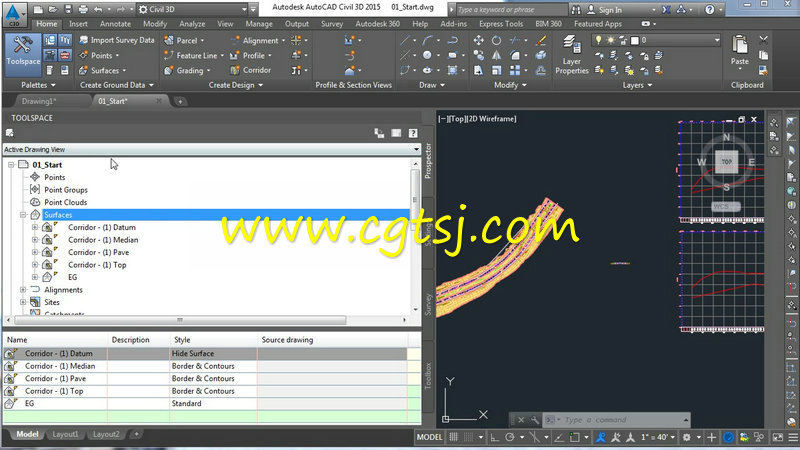This screenshot has width=800, height=450.
Task: Switch to the Annotate ribbon tab
Action: coord(115,23)
